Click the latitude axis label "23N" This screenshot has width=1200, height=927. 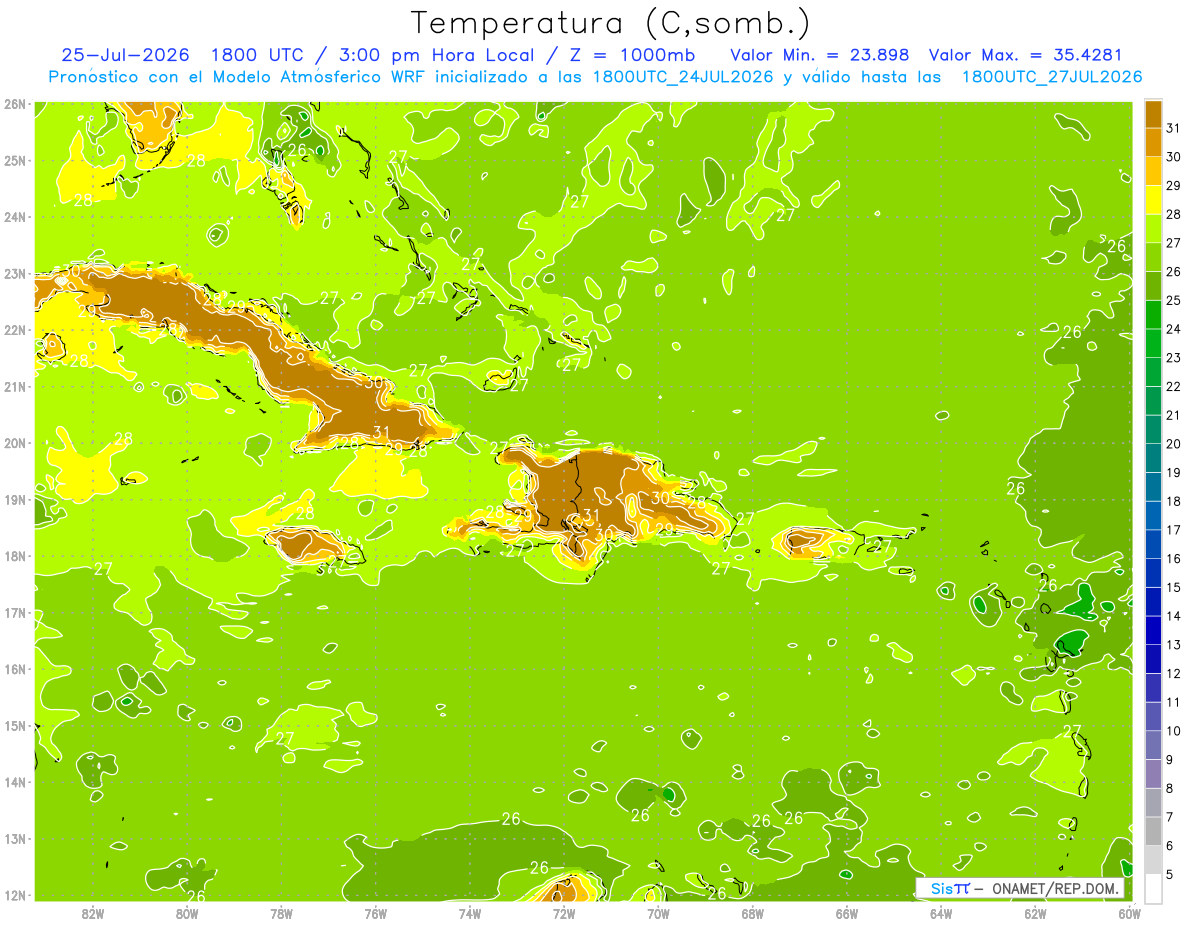(14, 273)
